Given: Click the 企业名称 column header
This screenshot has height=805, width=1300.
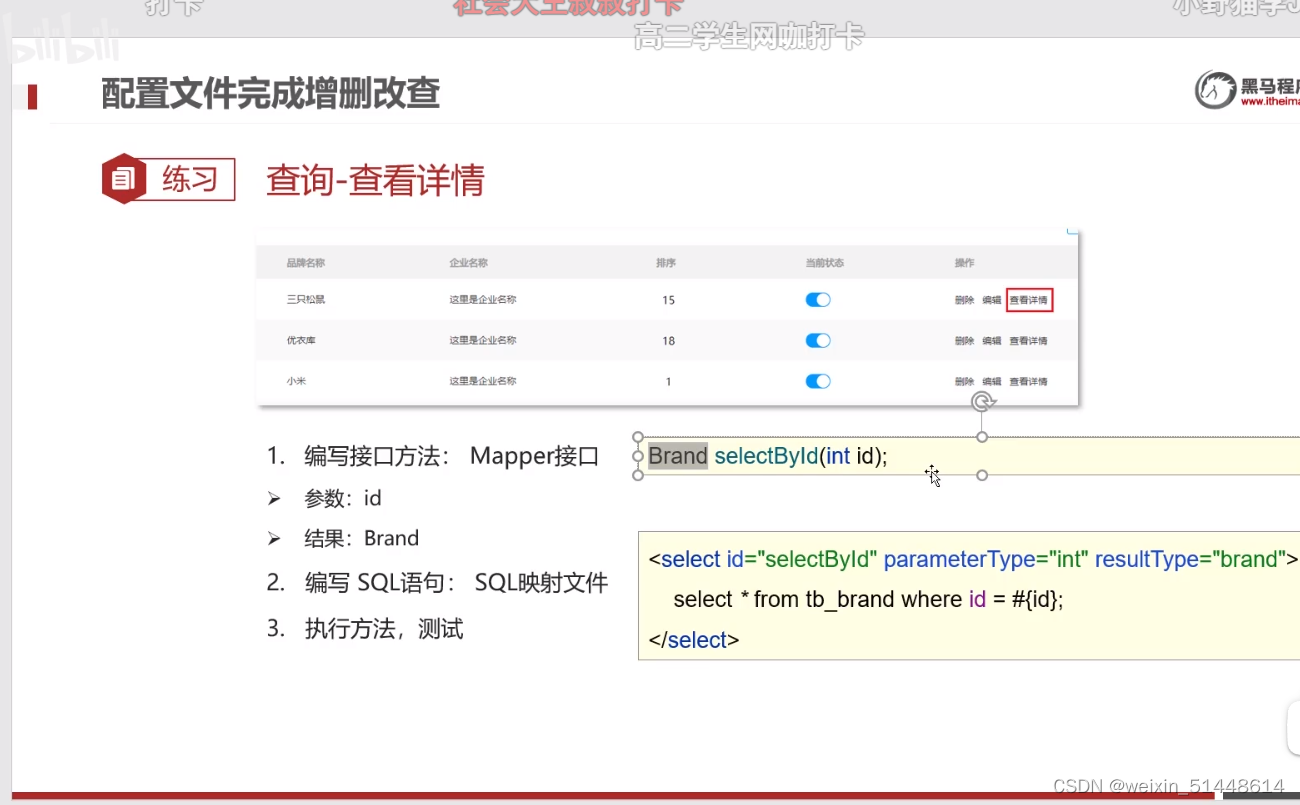Looking at the screenshot, I should pos(468,263).
